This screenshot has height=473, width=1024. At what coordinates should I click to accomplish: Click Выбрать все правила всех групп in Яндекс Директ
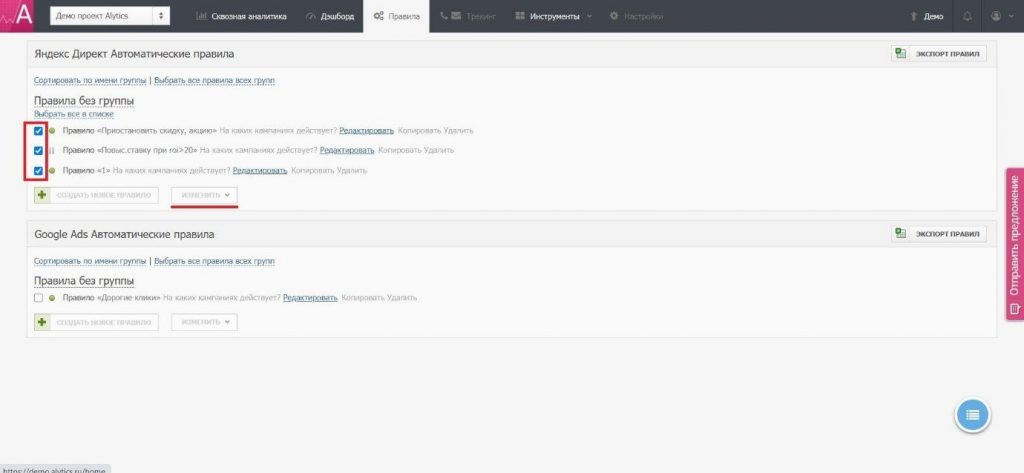(214, 80)
